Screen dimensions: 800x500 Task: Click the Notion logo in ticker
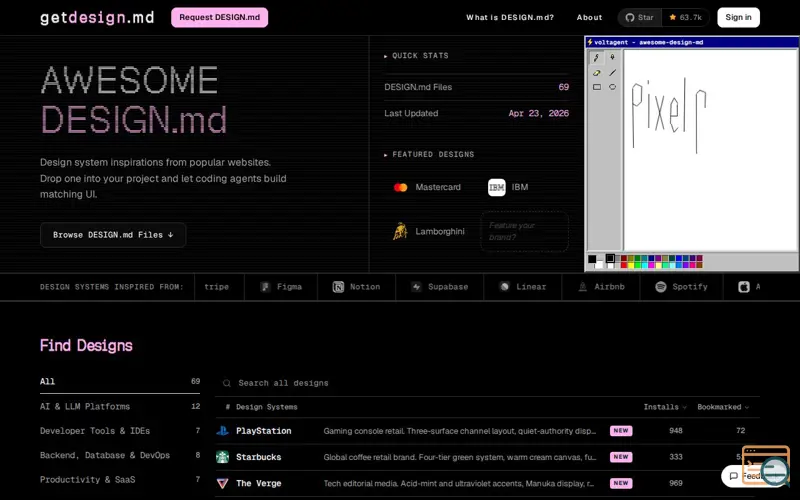[x=338, y=287]
